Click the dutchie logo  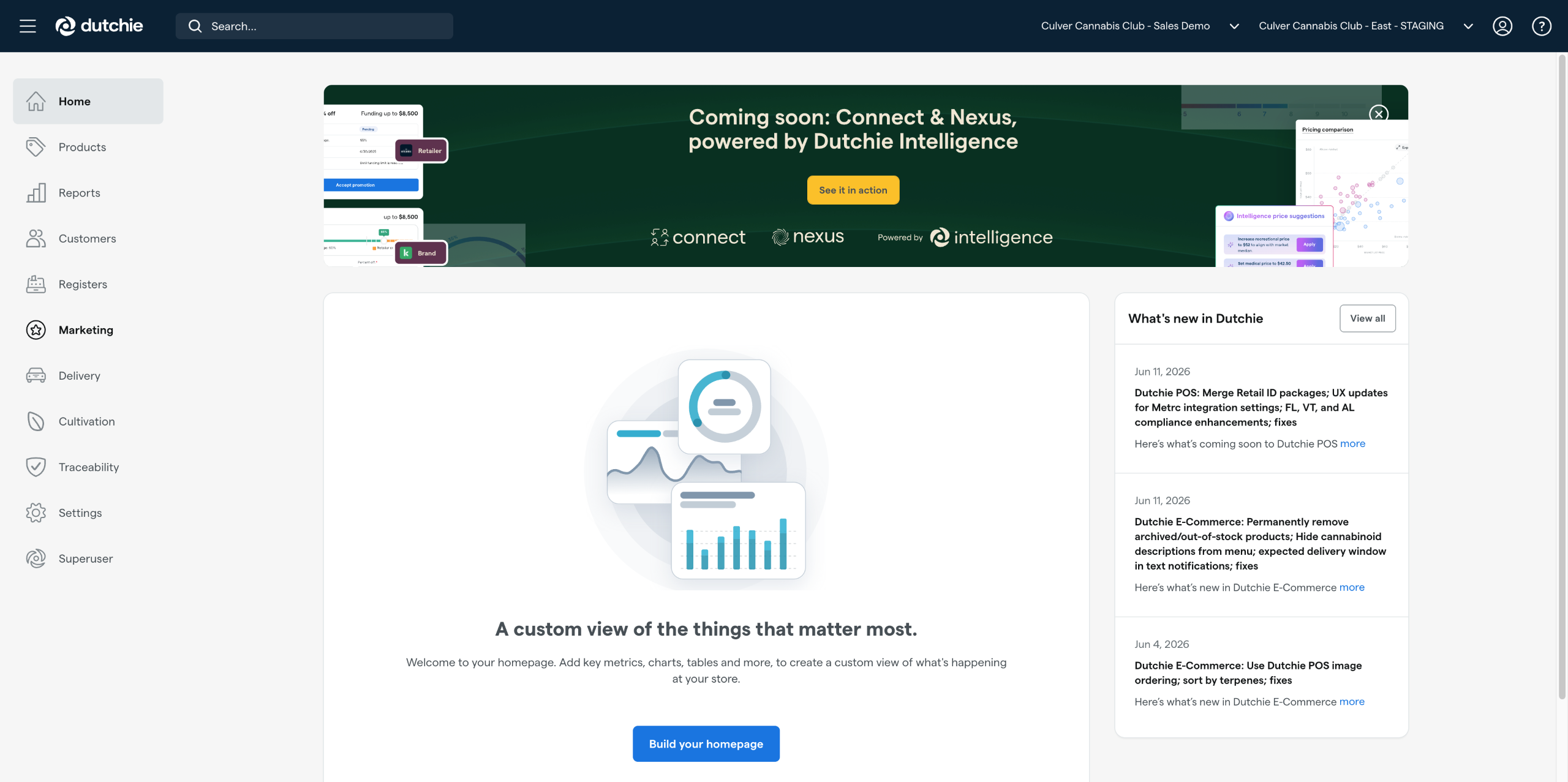pyautogui.click(x=99, y=26)
